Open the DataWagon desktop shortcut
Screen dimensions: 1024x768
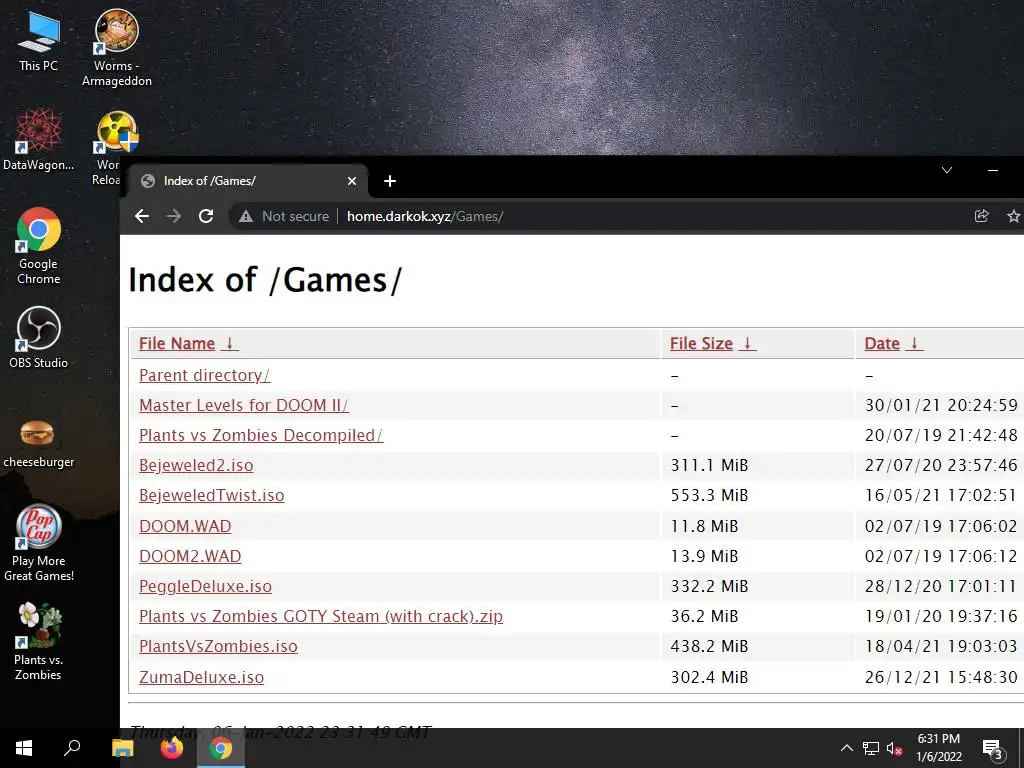(39, 140)
